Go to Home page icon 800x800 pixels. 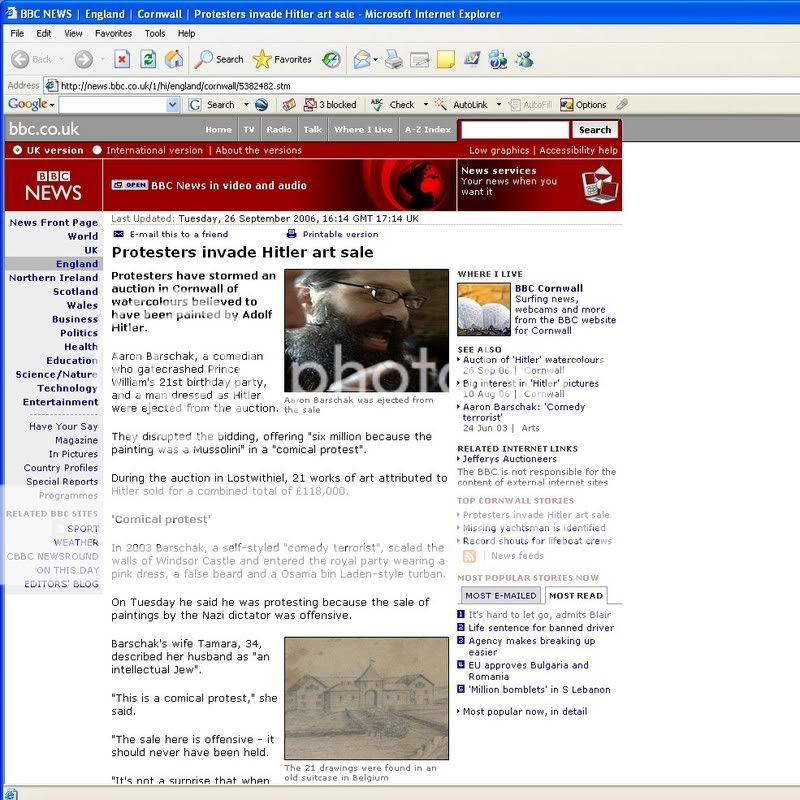[x=174, y=59]
